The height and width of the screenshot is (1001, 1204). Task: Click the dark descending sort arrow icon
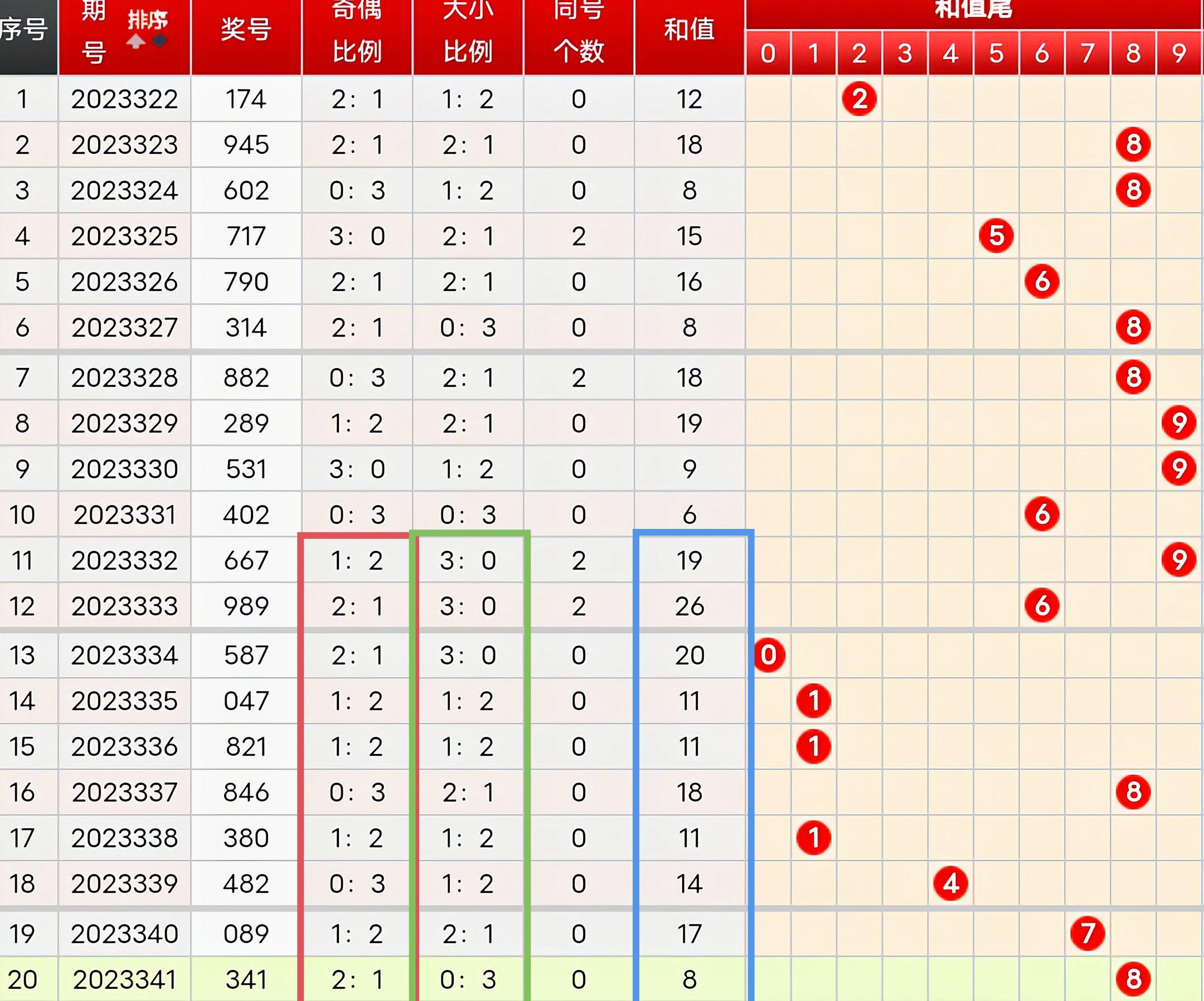click(x=159, y=41)
